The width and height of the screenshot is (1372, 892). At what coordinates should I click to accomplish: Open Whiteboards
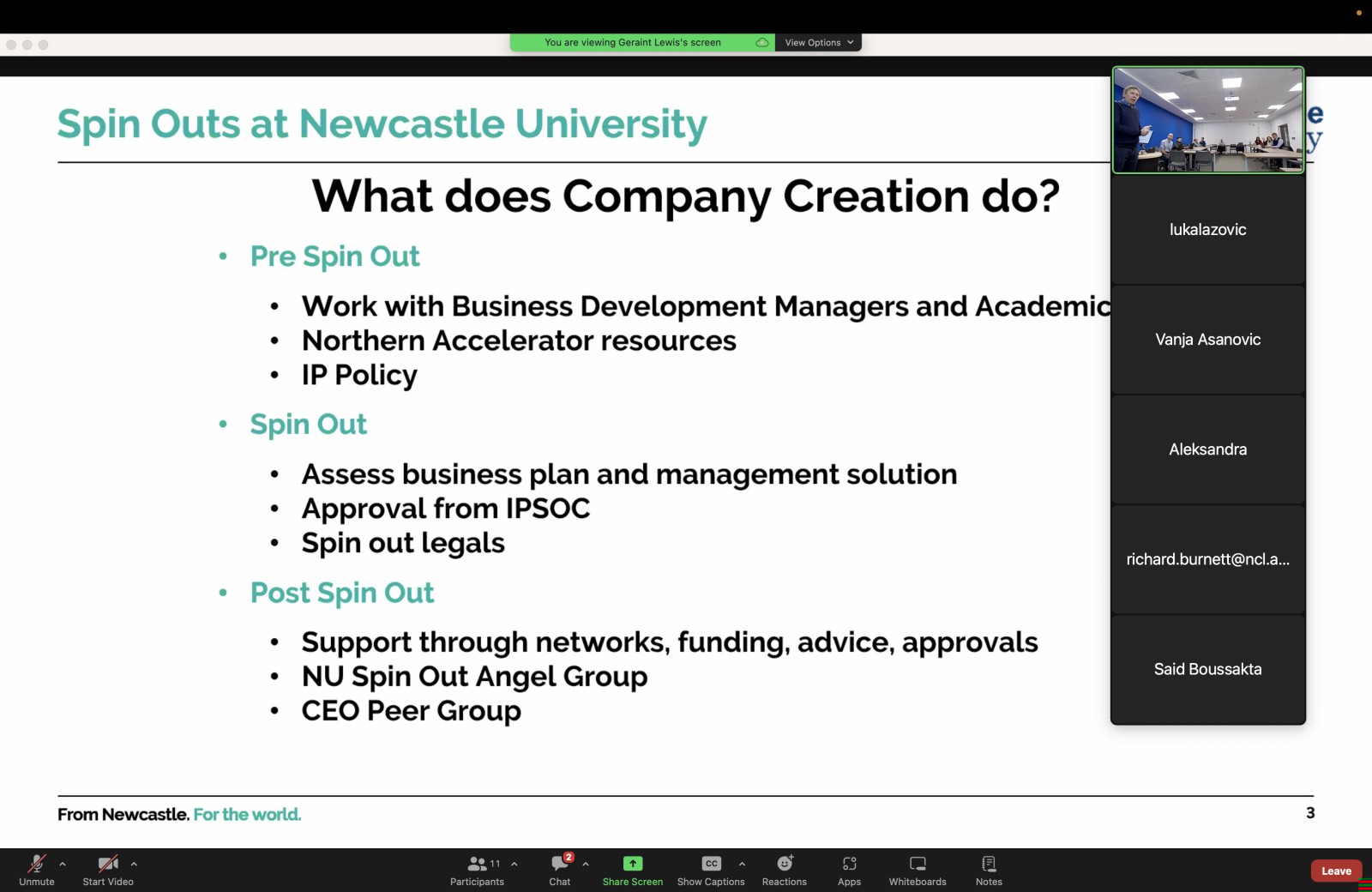(x=918, y=870)
